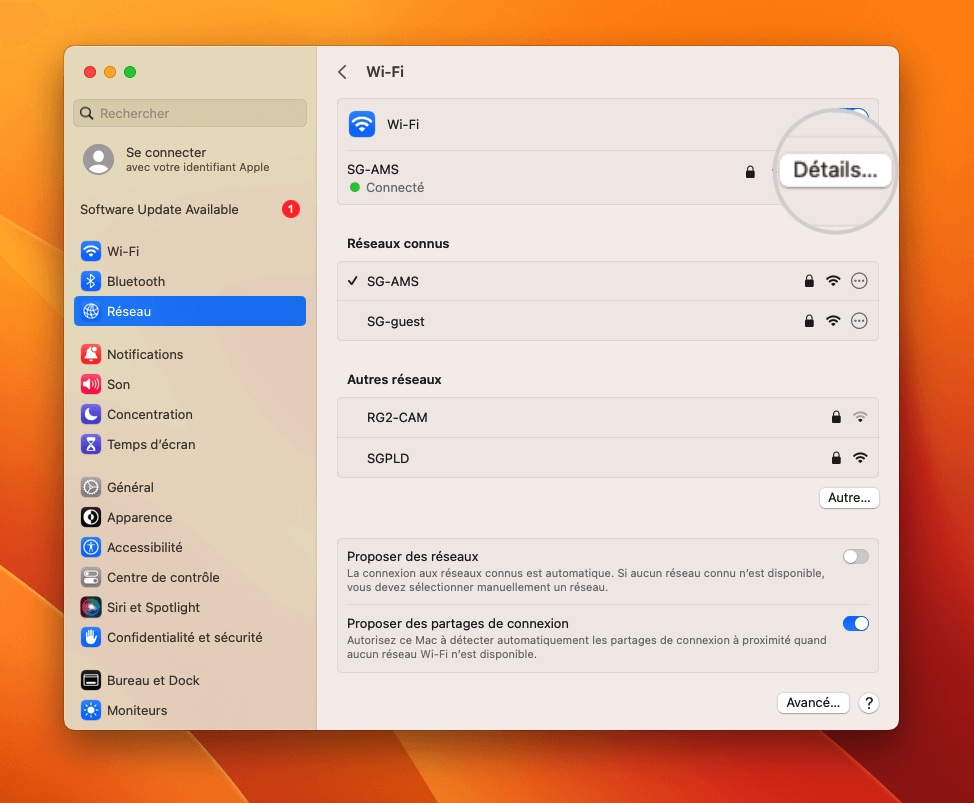Open more options for SG-AMS
Screen dimensions: 974x803
tap(859, 281)
